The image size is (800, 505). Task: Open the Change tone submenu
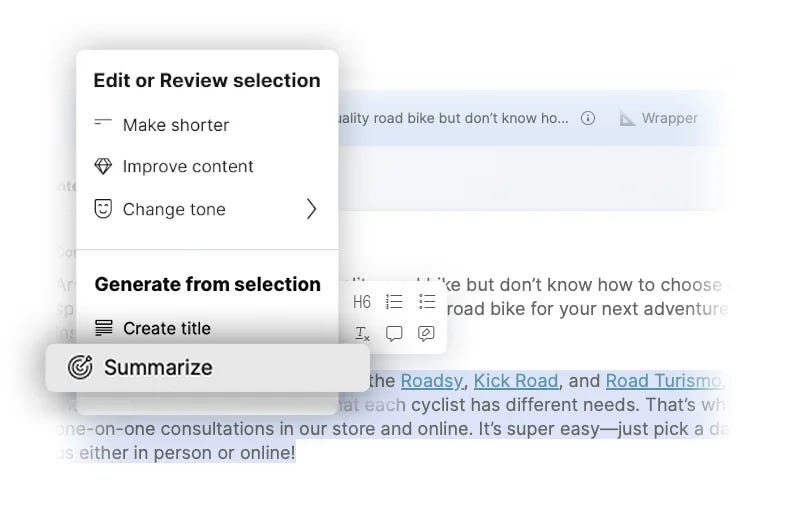coord(207,209)
